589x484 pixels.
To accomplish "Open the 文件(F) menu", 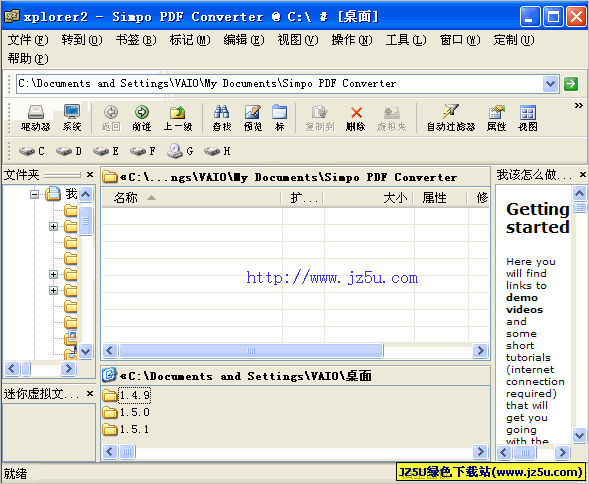I will click(28, 40).
